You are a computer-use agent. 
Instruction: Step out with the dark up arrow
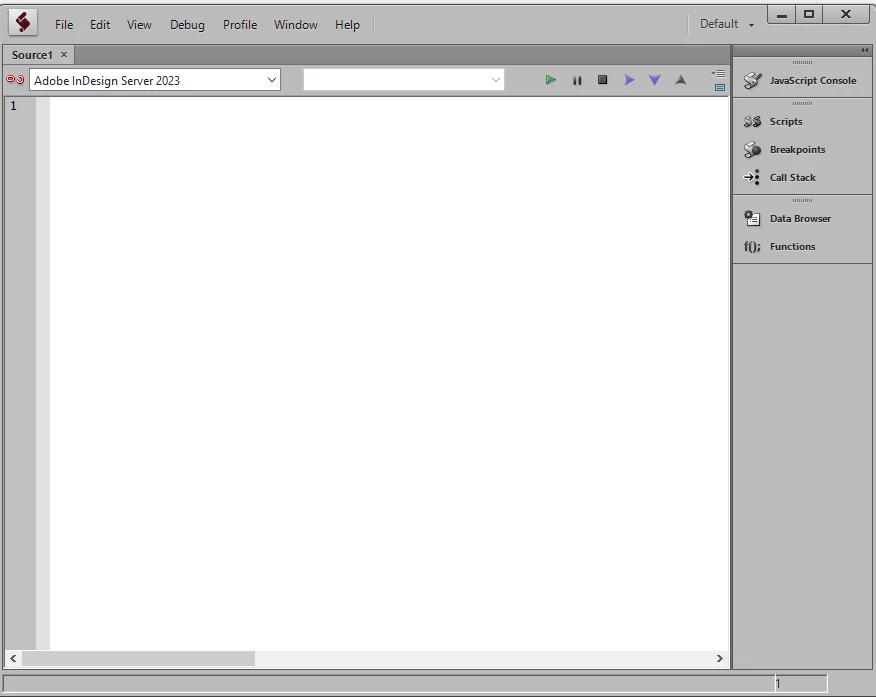680,80
